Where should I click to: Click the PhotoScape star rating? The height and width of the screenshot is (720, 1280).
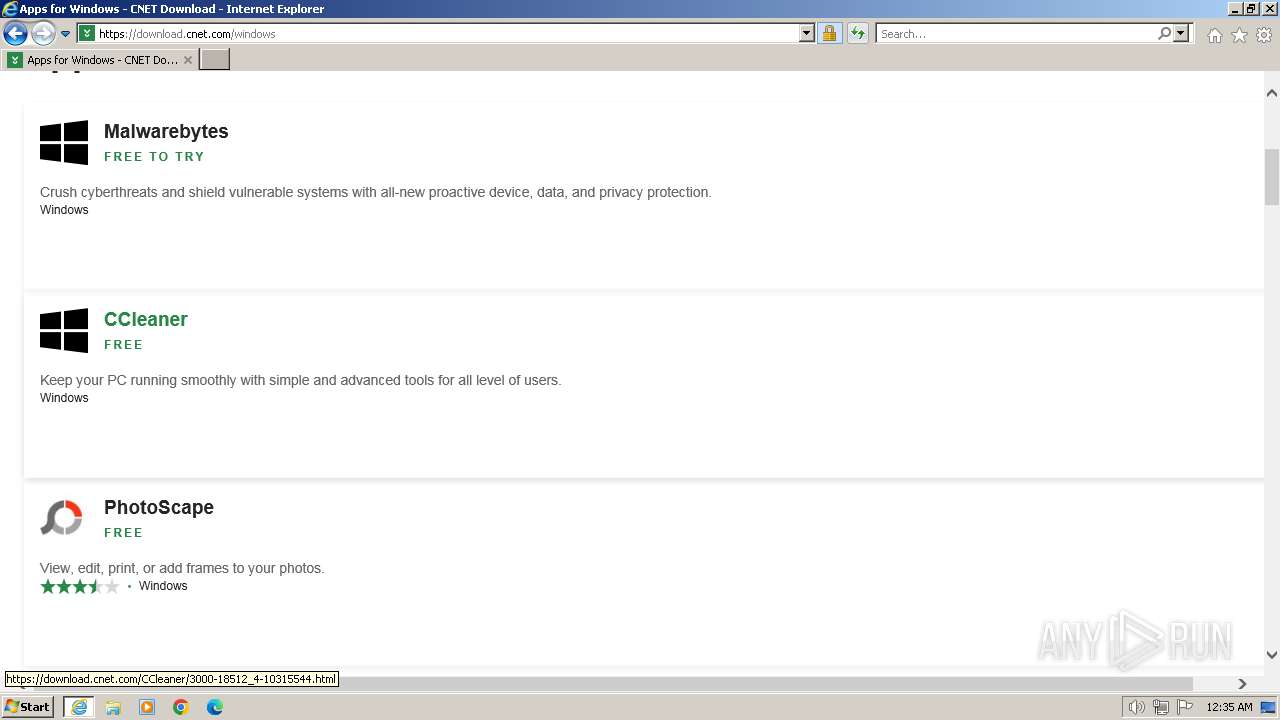[79, 586]
